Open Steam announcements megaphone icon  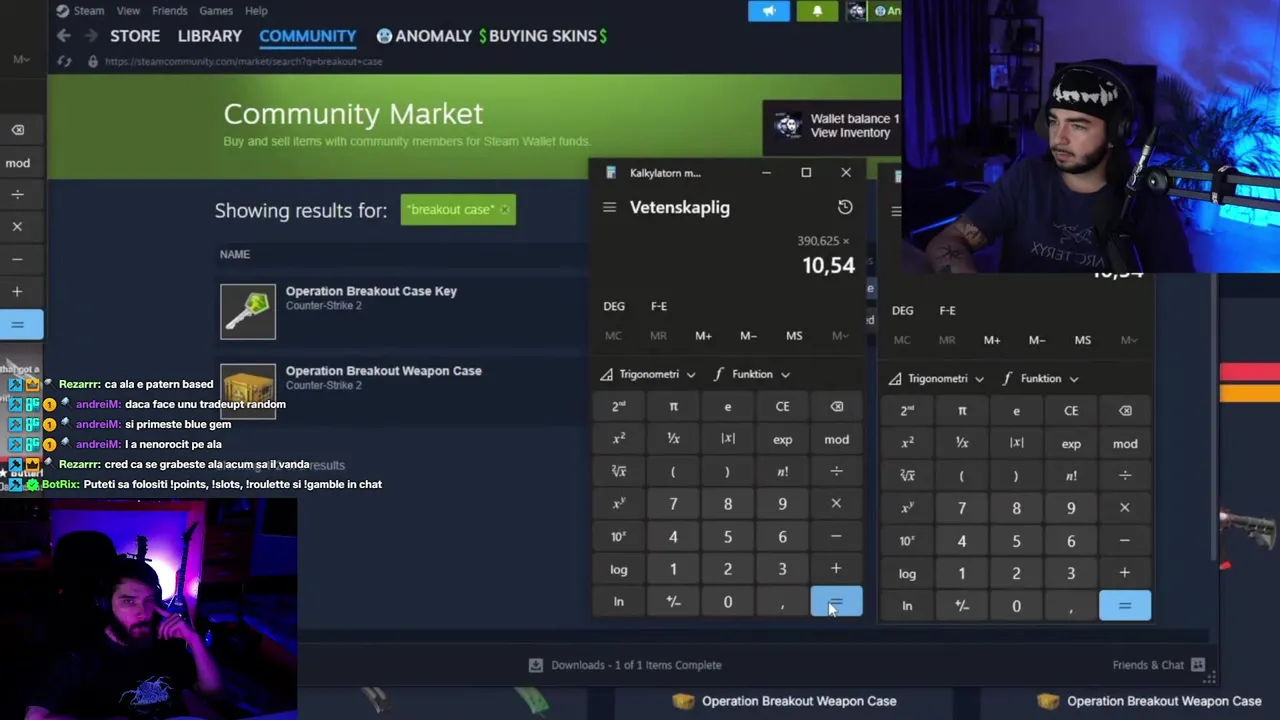(x=769, y=11)
